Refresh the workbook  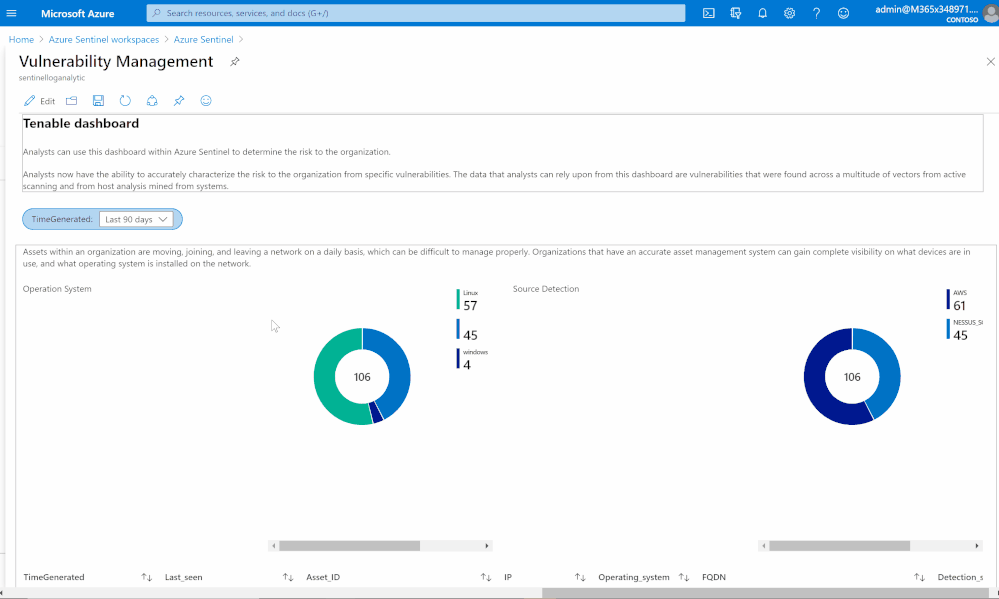125,101
